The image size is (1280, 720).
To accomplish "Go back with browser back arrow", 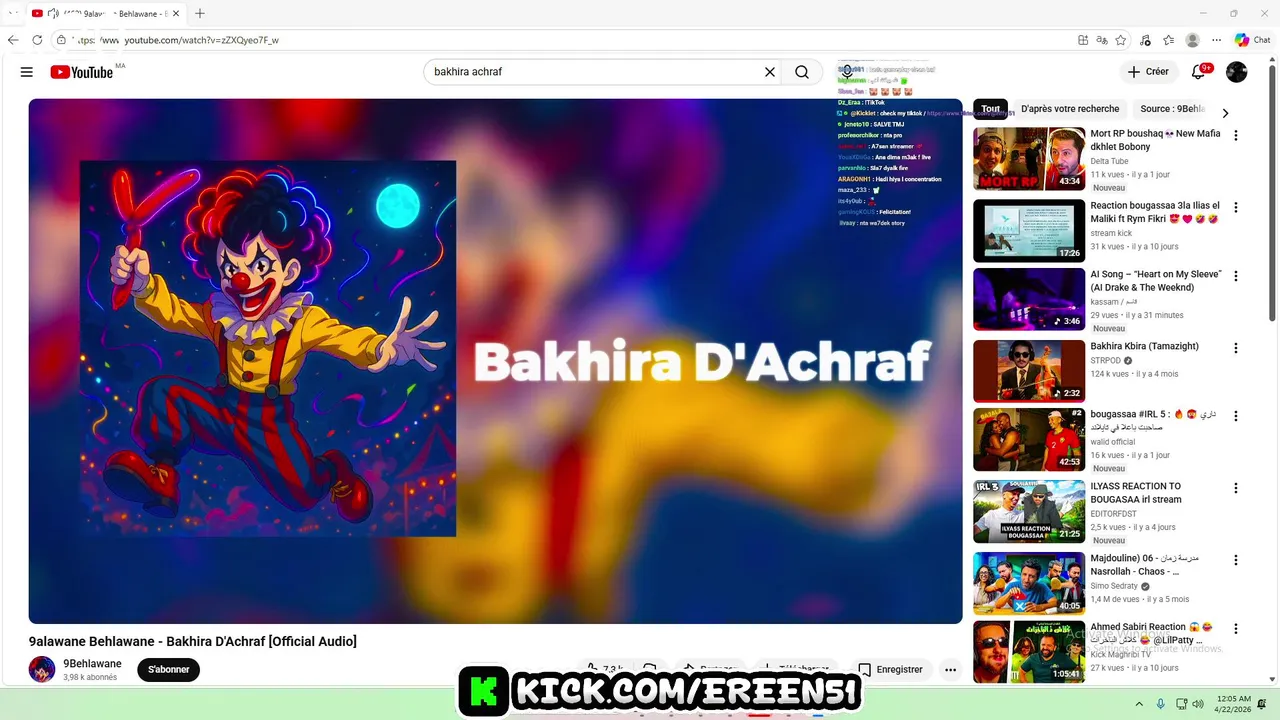I will [13, 40].
